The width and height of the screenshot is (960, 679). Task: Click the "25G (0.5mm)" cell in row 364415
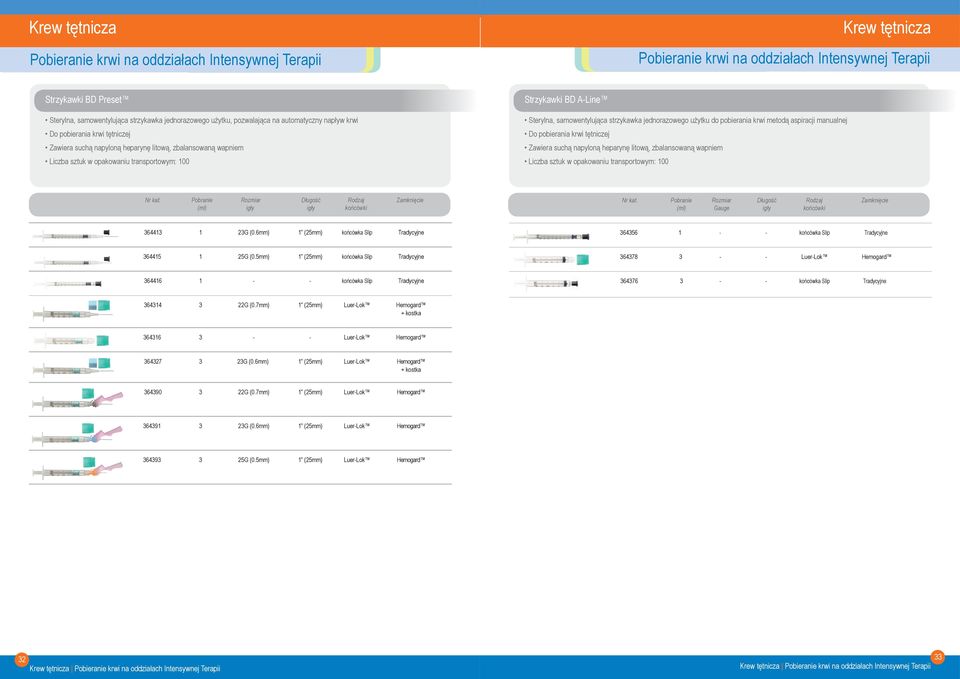click(253, 257)
